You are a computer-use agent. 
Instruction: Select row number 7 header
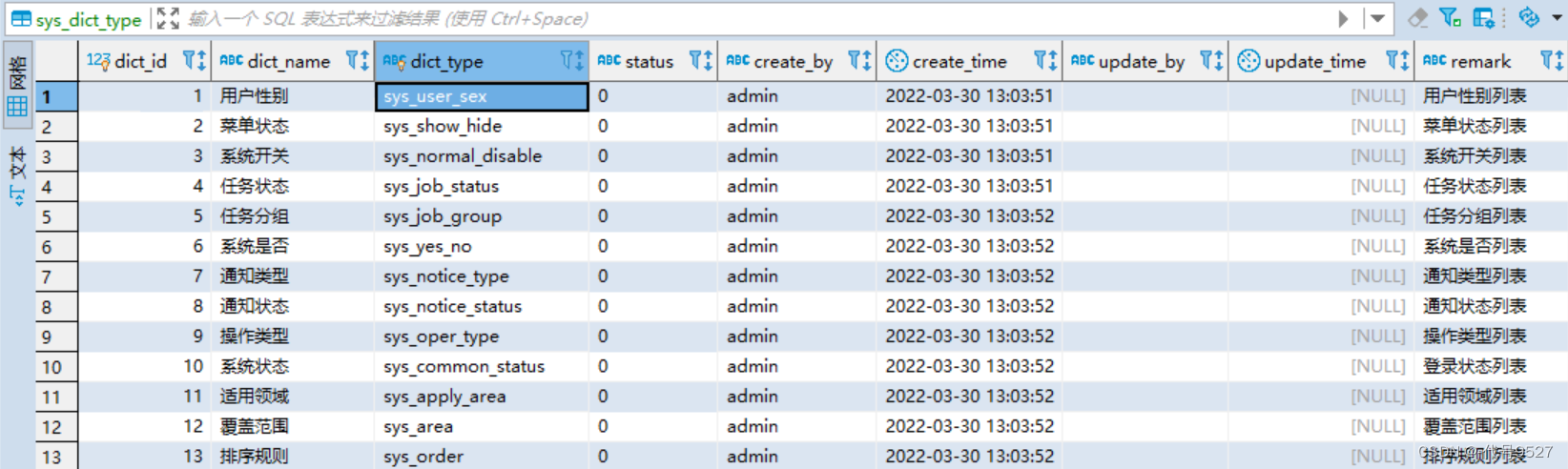coord(57,276)
